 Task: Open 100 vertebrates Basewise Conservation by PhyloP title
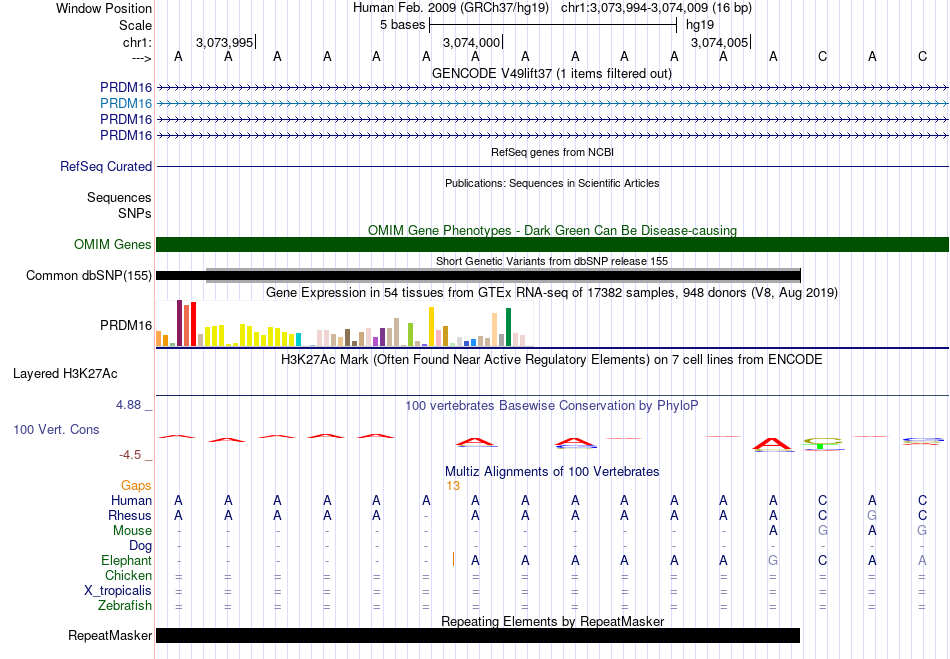[x=552, y=406]
